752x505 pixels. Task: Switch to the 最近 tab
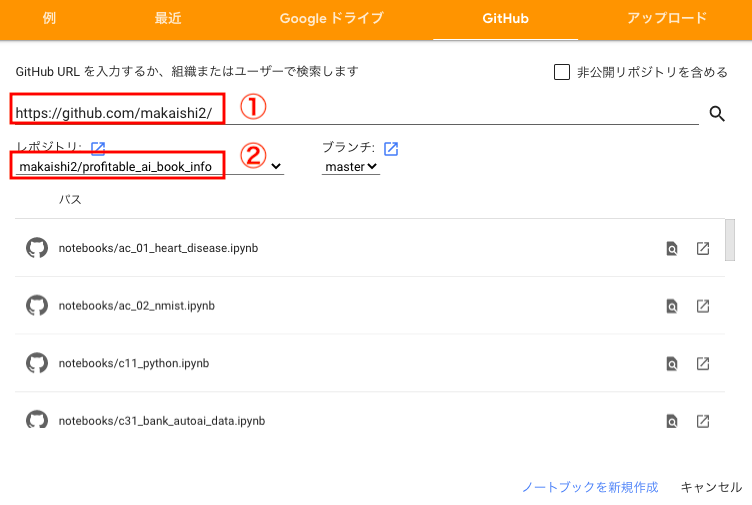click(168, 18)
